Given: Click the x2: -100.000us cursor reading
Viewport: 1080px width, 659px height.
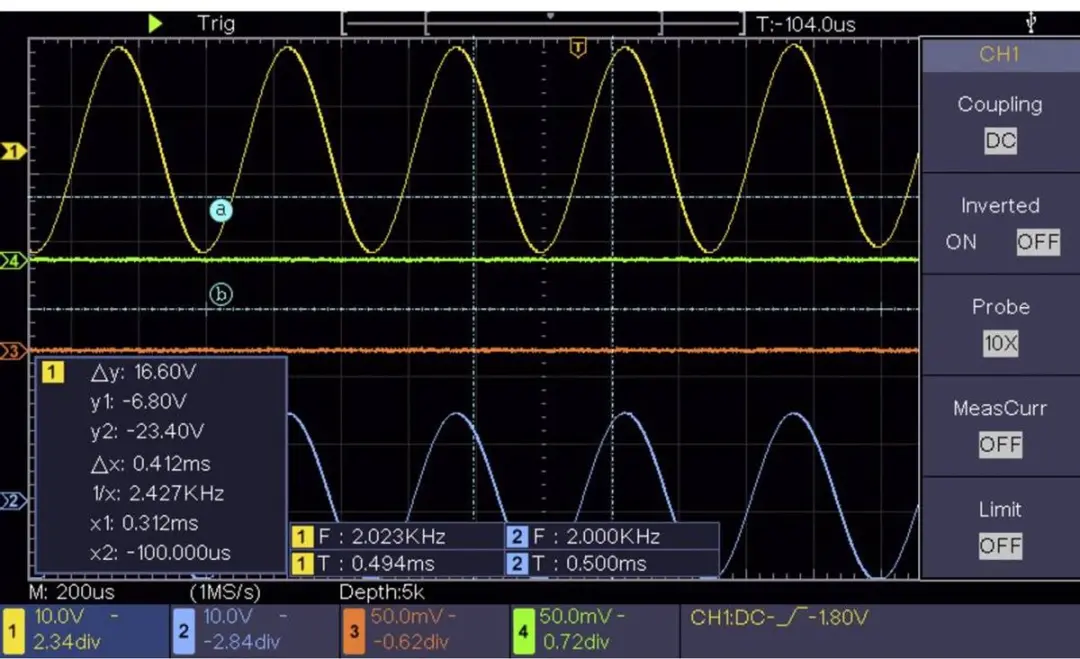Looking at the screenshot, I should click(x=160, y=553).
